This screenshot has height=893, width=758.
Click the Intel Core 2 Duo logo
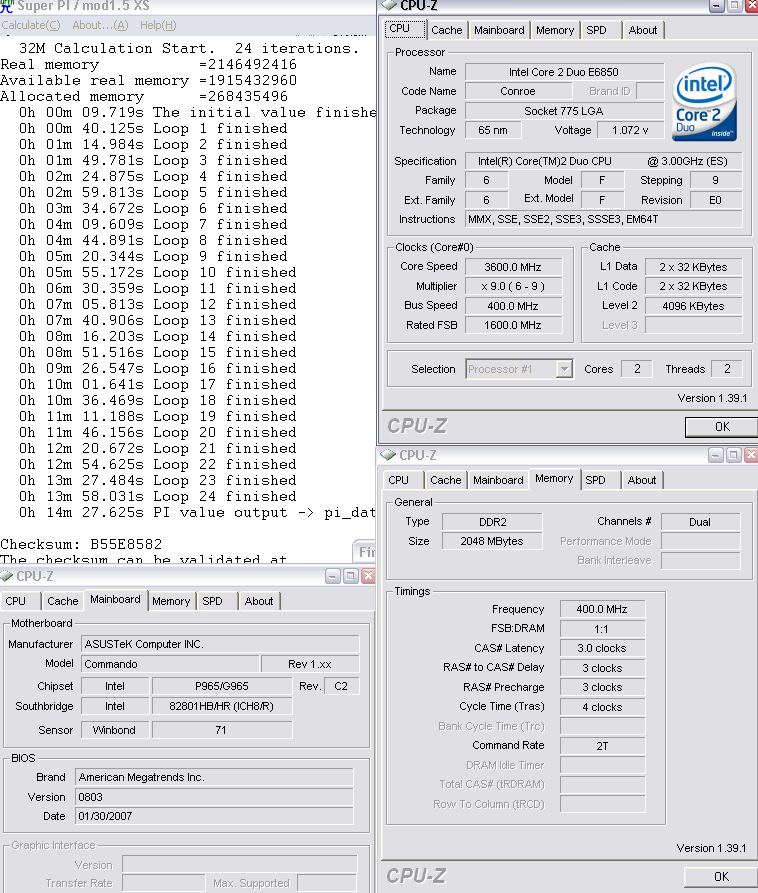704,103
